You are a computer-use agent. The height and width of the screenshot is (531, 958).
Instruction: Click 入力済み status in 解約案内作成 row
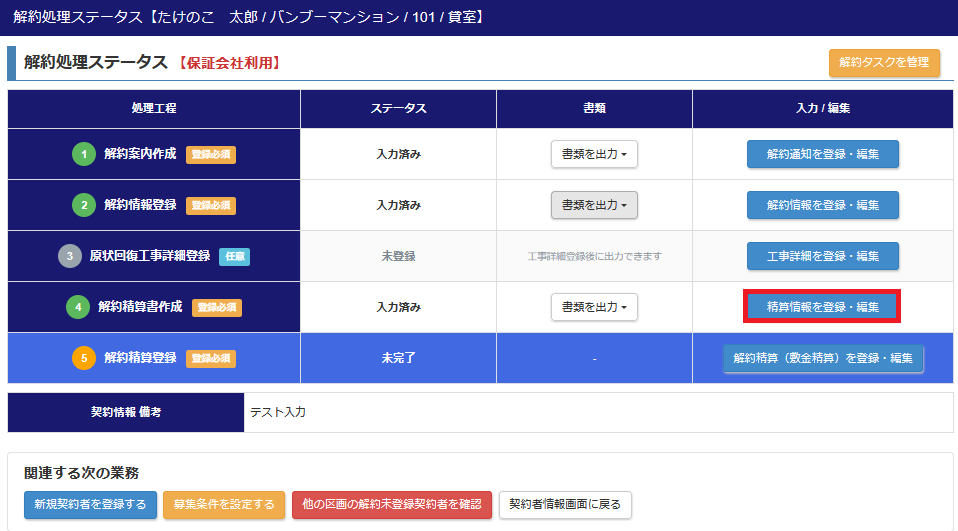398,154
